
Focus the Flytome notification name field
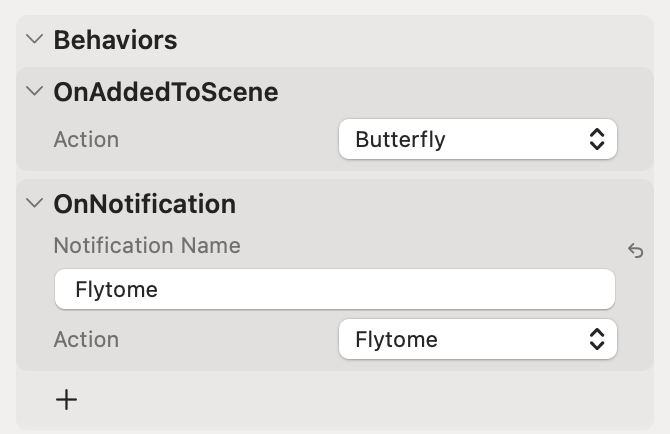335,289
